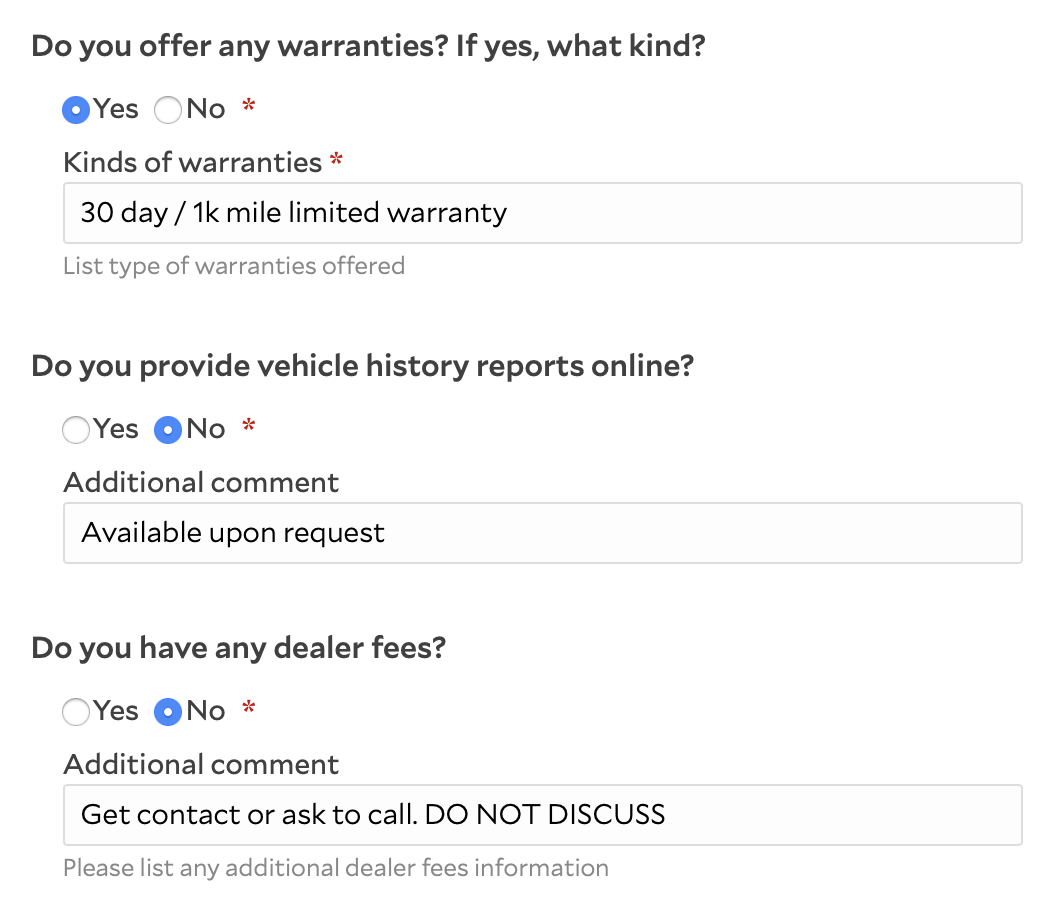Click the 'Kinds of warranties' field label
The width and height of the screenshot is (1060, 902).
(192, 162)
